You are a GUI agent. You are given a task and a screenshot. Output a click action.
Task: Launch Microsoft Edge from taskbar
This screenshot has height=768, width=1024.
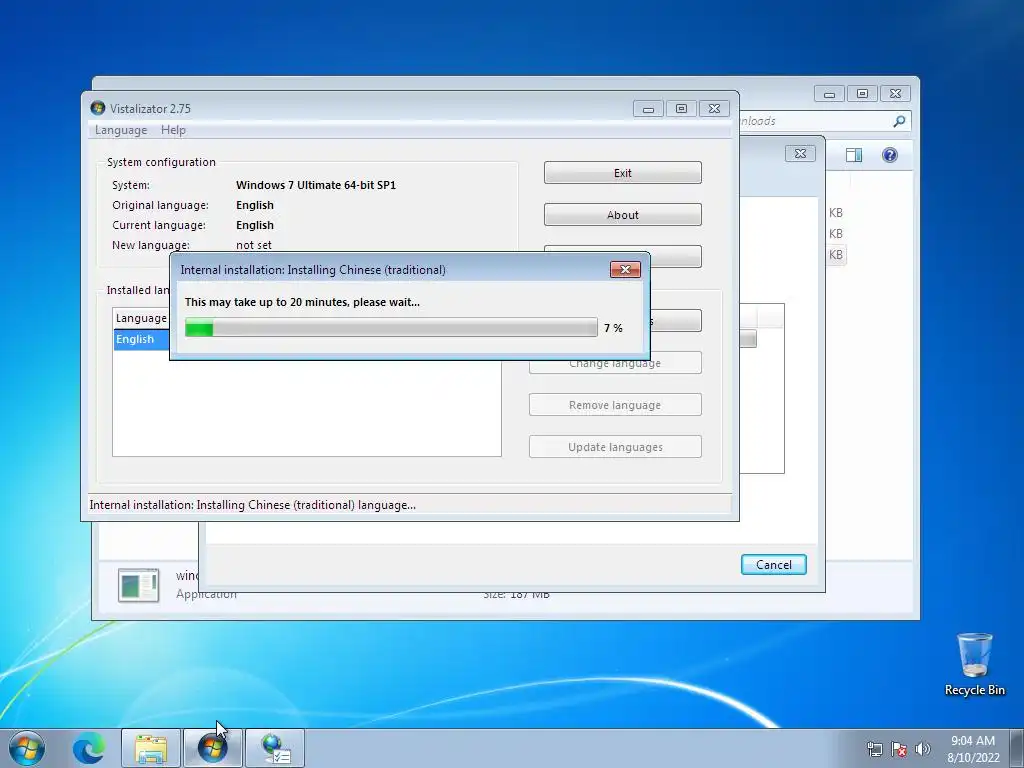click(x=89, y=748)
